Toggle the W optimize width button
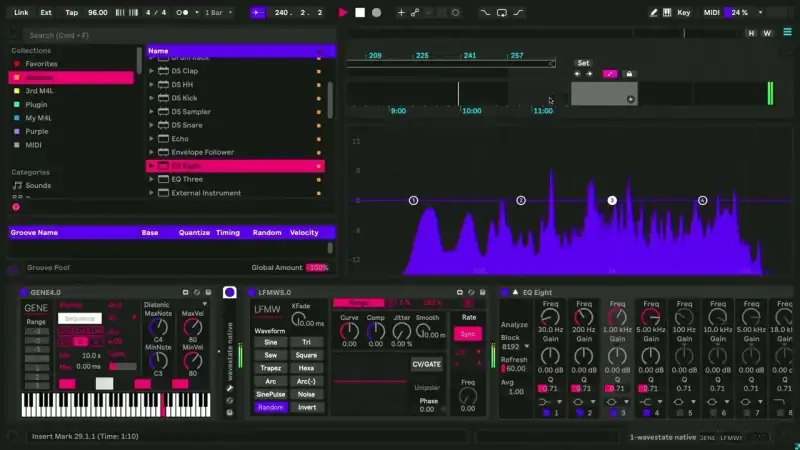The image size is (800, 450). pos(767,33)
